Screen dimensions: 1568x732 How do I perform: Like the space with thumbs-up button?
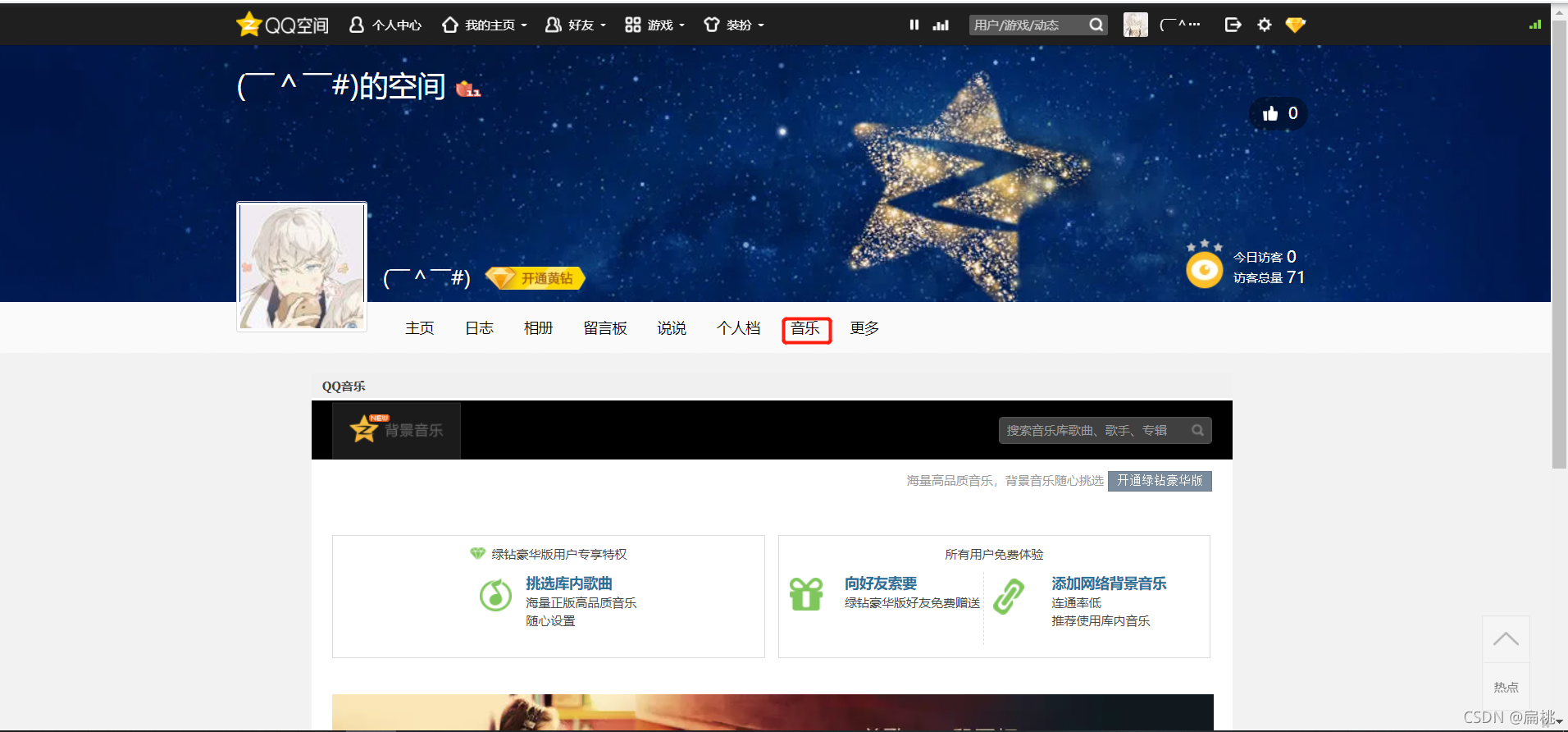click(1279, 113)
